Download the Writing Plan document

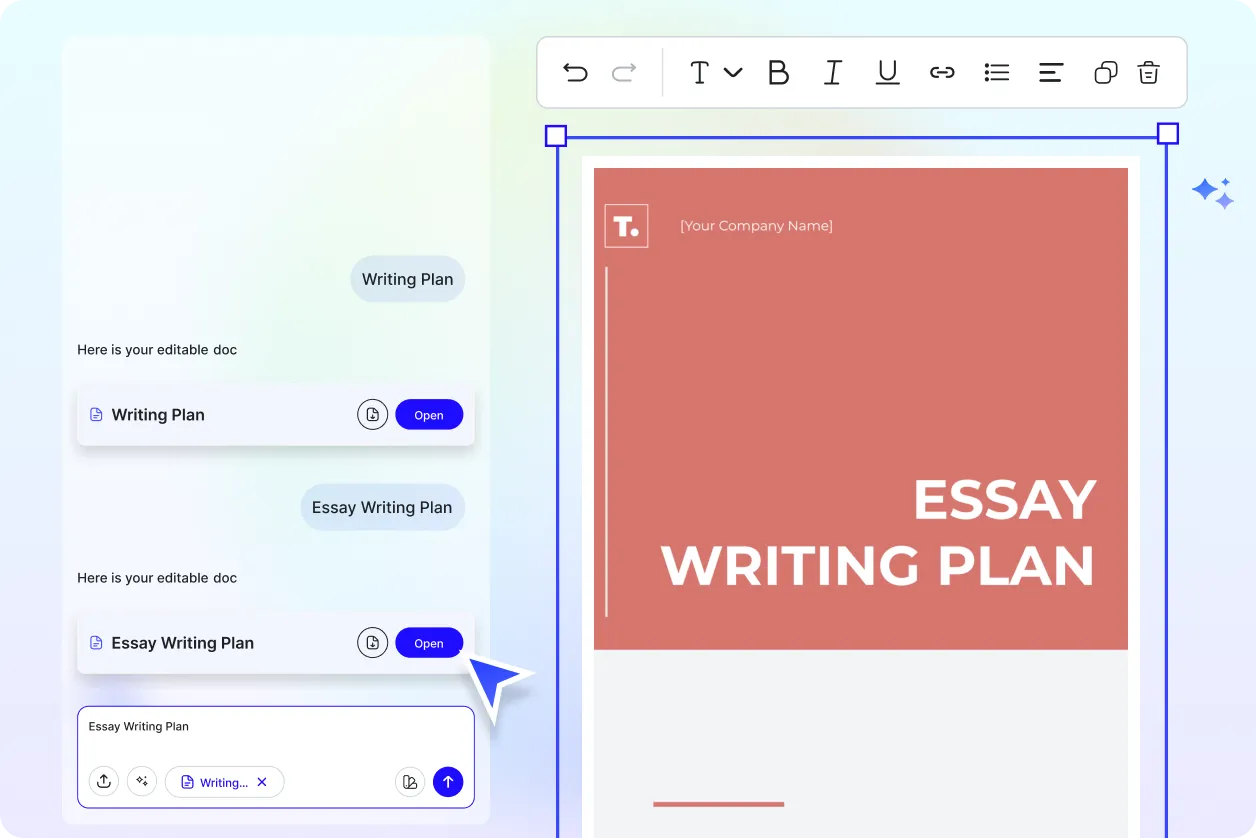[372, 415]
